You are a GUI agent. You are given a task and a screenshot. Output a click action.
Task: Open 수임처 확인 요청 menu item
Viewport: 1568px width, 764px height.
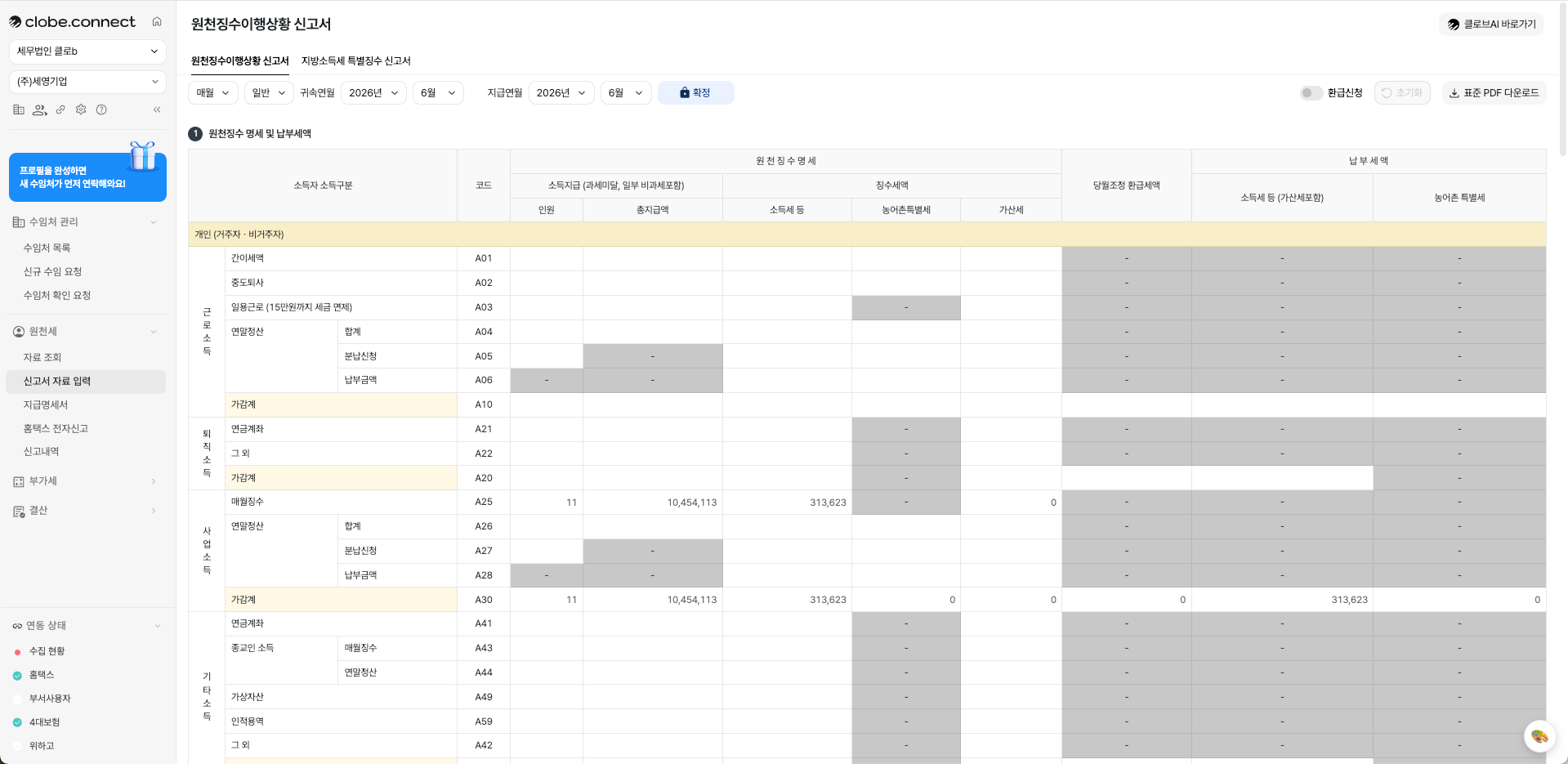click(86, 295)
